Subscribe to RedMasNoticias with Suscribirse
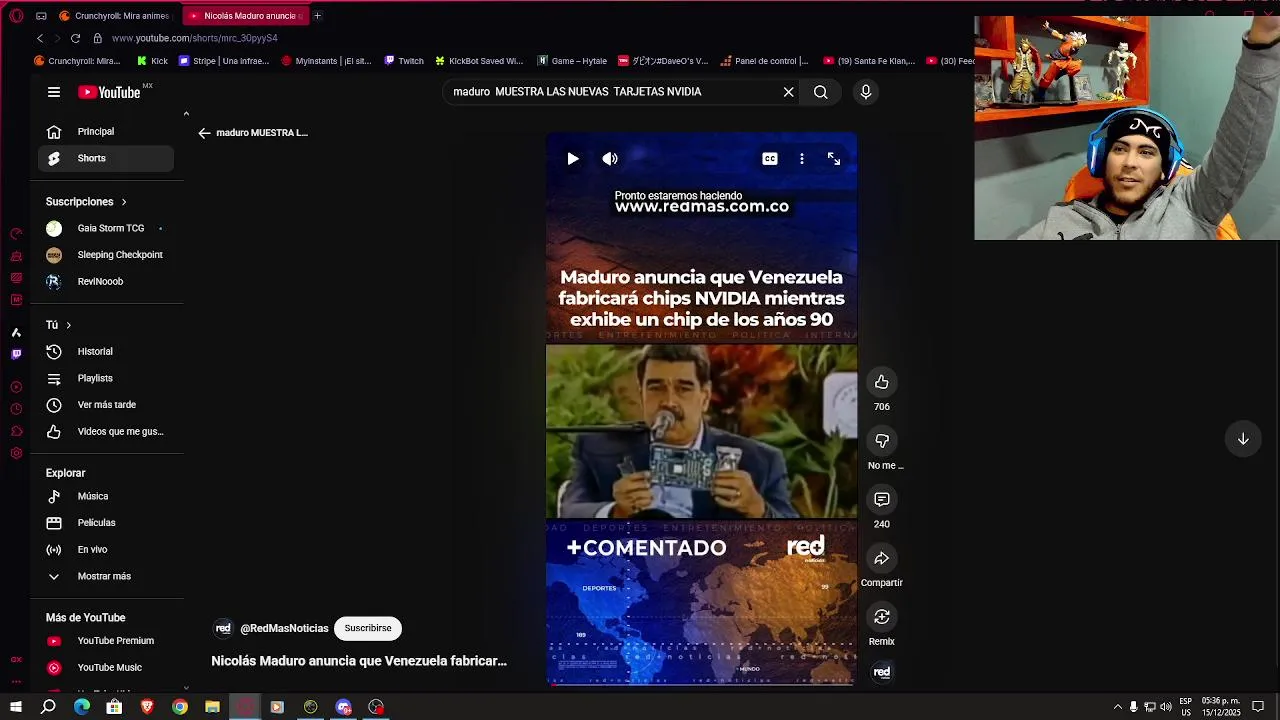The width and height of the screenshot is (1280, 720). point(368,628)
